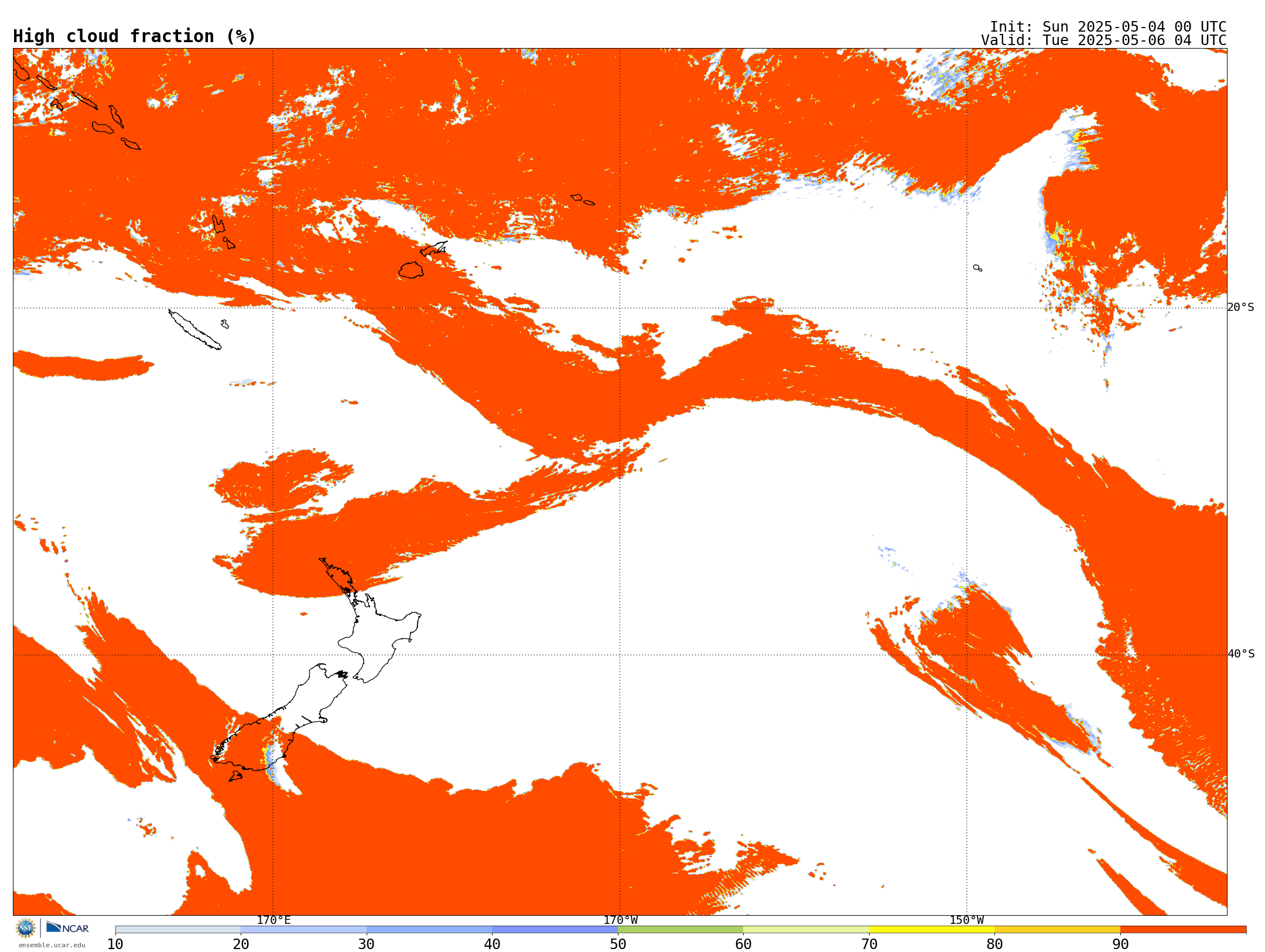The image size is (1265, 952).
Task: Click the 90+ orange-red colorbar segment
Action: (x=1183, y=930)
